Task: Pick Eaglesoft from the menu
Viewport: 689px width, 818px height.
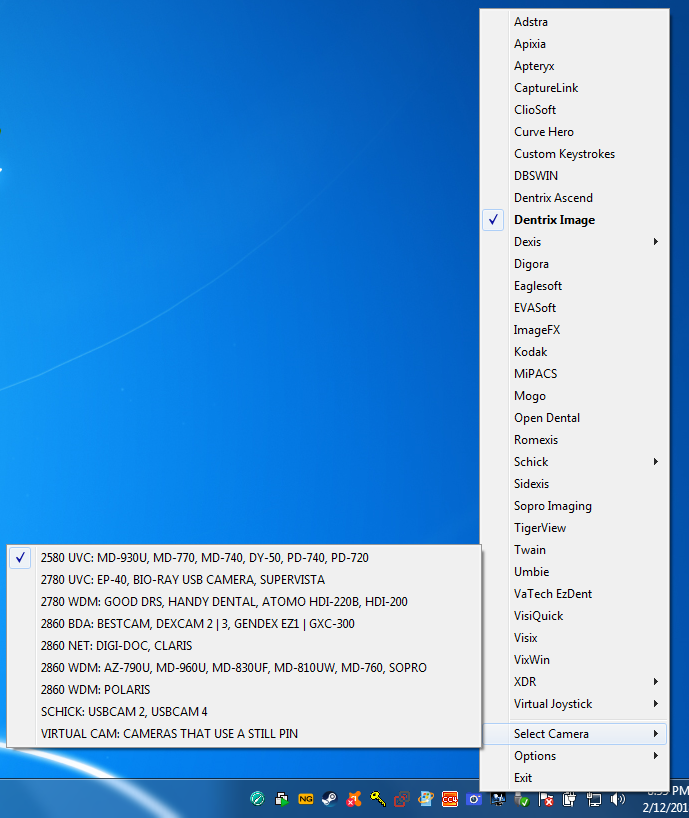Action: pyautogui.click(x=574, y=286)
